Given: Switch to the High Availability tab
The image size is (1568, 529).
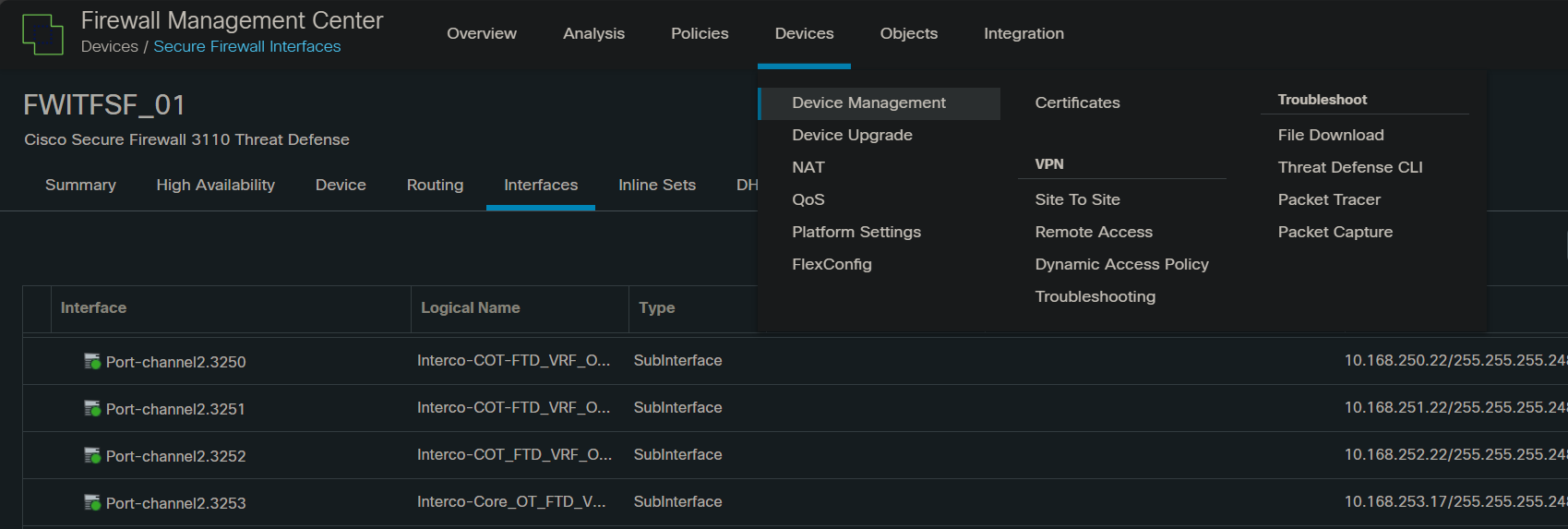Looking at the screenshot, I should 215,185.
